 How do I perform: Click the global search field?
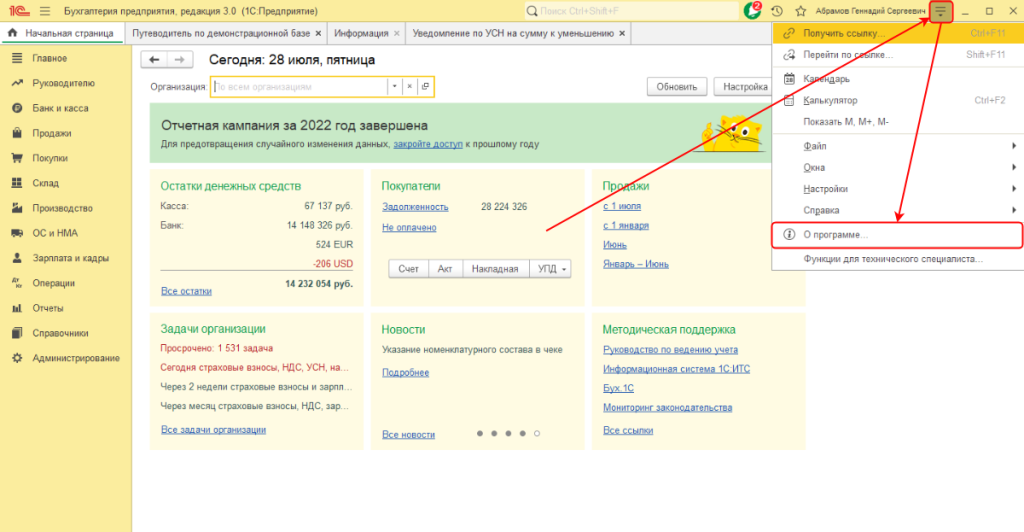tap(632, 11)
